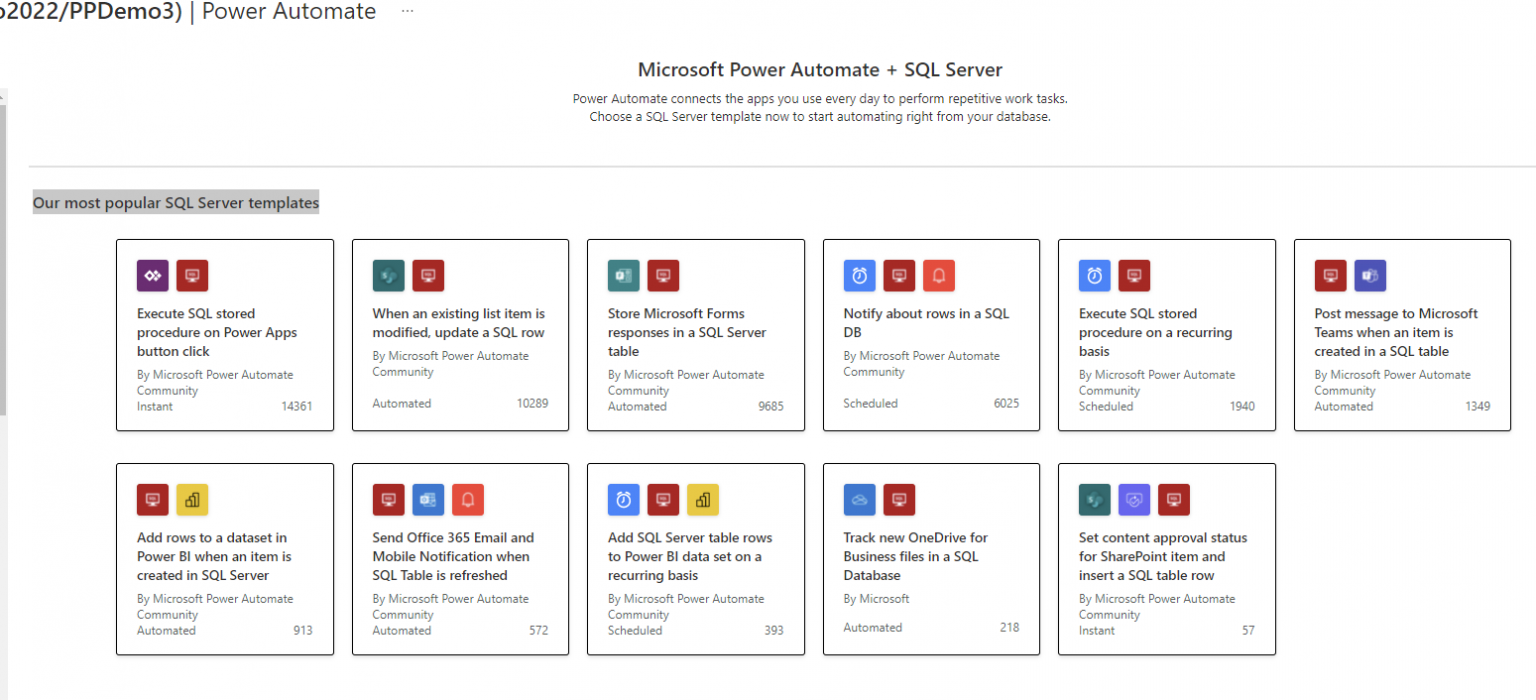Screen dimensions: 1536x700
Task: Open the ellipsis menu beside the Power Automate title
Action: (x=406, y=10)
